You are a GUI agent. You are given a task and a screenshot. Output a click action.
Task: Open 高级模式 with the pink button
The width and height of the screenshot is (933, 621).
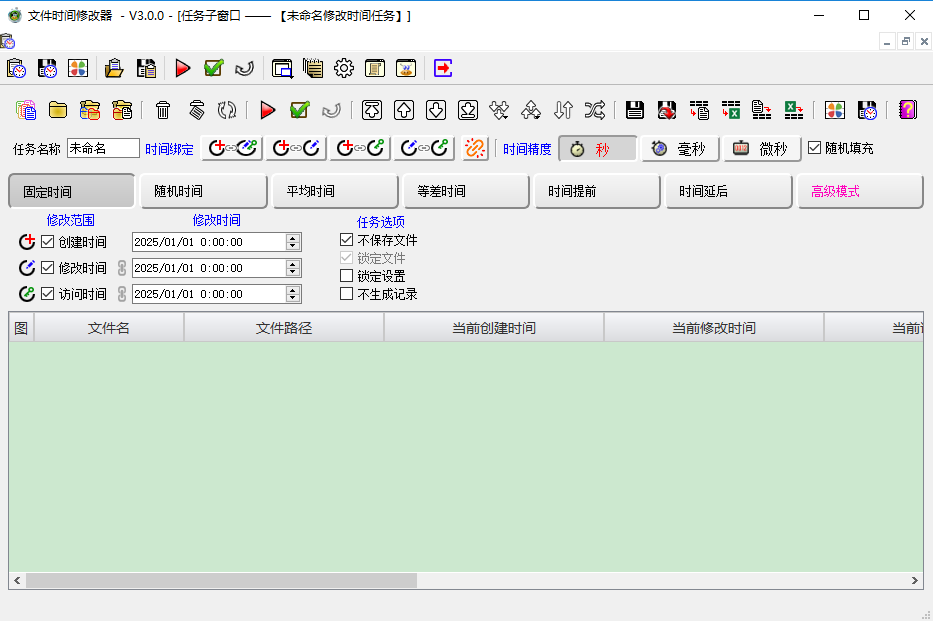(x=859, y=190)
